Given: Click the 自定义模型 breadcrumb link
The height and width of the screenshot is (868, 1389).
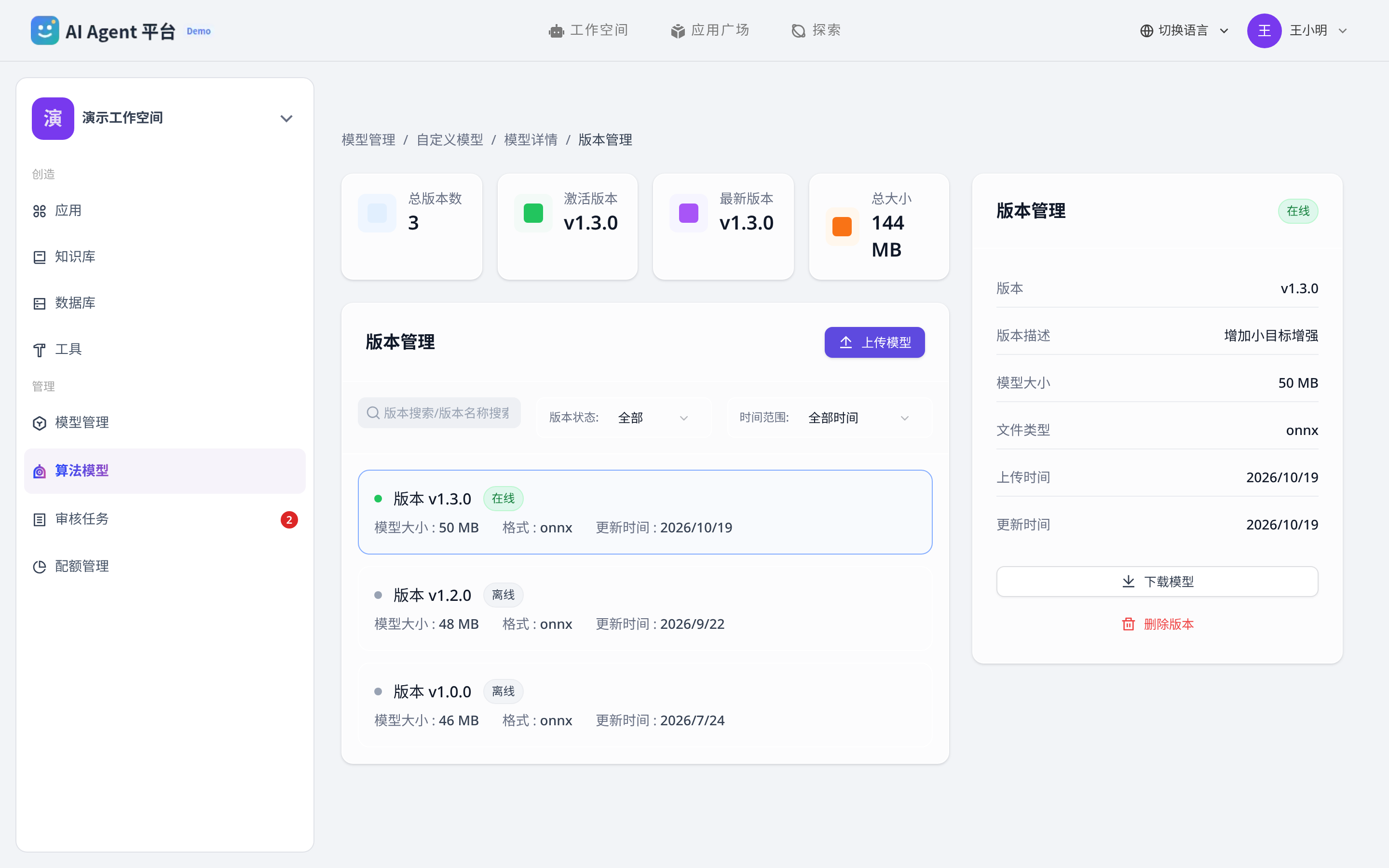Looking at the screenshot, I should (x=449, y=140).
